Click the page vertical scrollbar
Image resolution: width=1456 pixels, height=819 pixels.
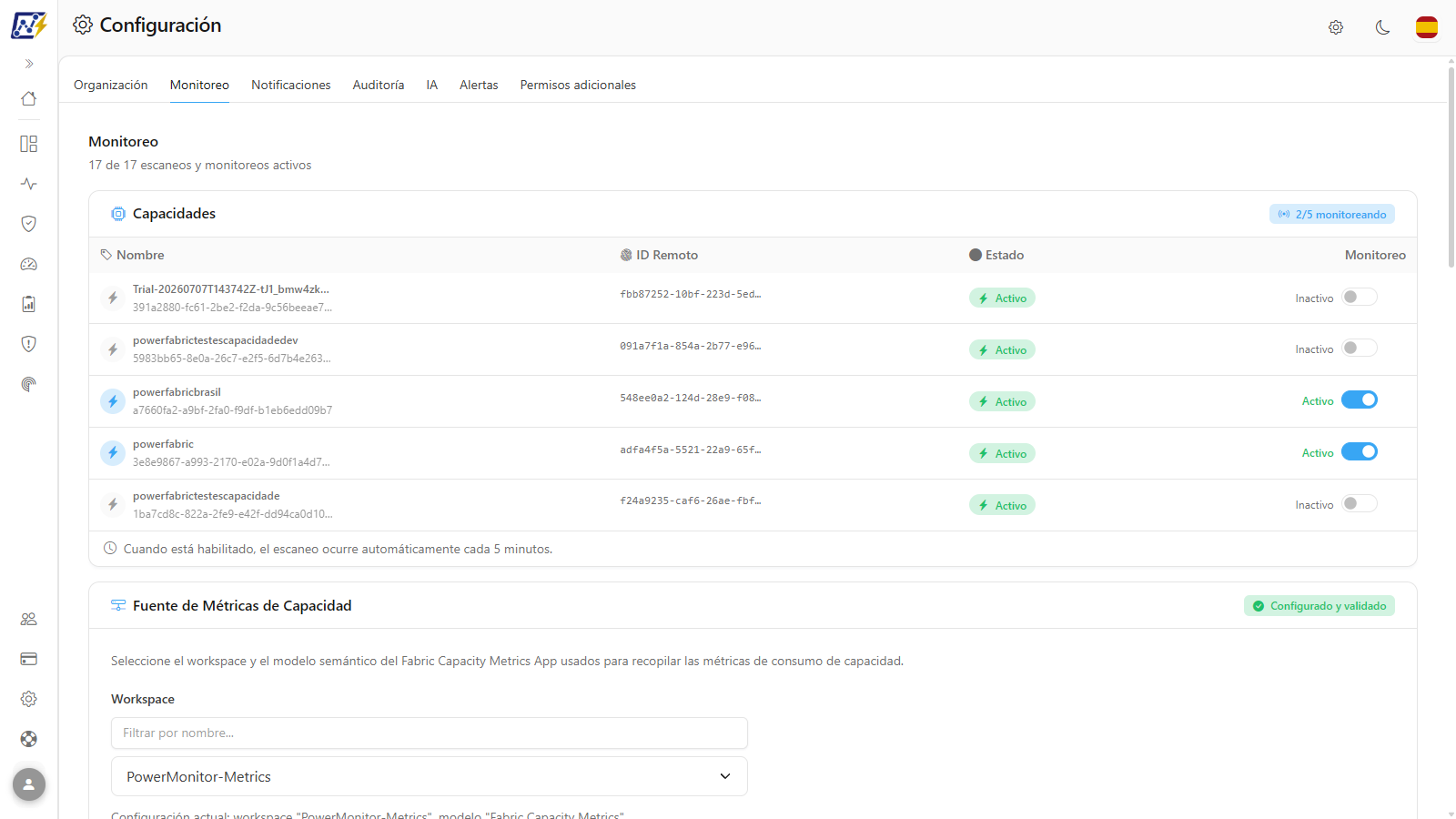tap(1451, 167)
